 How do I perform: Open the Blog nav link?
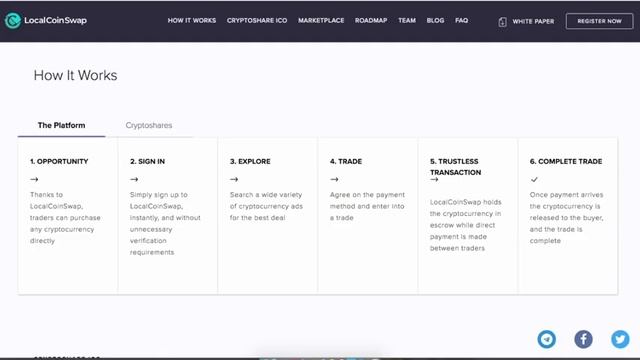point(435,20)
